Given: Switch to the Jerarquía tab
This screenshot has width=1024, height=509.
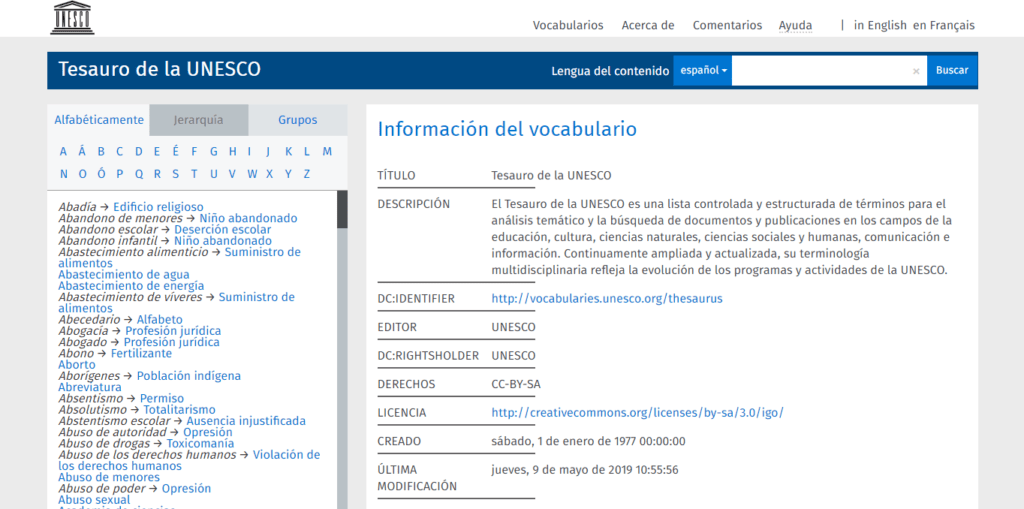Looking at the screenshot, I should pos(199,120).
